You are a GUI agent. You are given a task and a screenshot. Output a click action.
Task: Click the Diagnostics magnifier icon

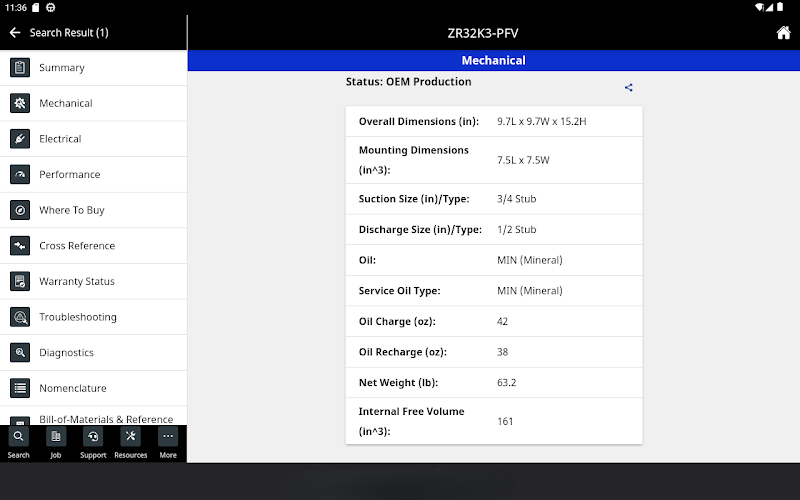[x=20, y=353]
